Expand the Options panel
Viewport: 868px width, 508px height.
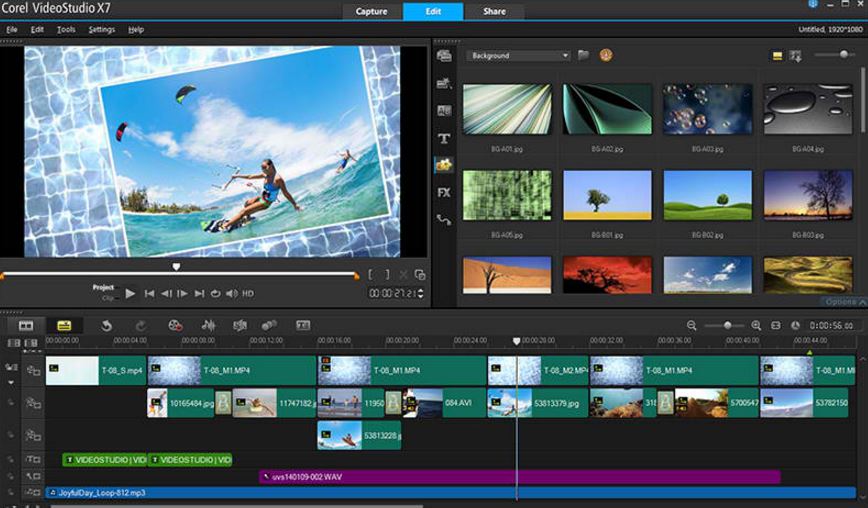point(842,301)
